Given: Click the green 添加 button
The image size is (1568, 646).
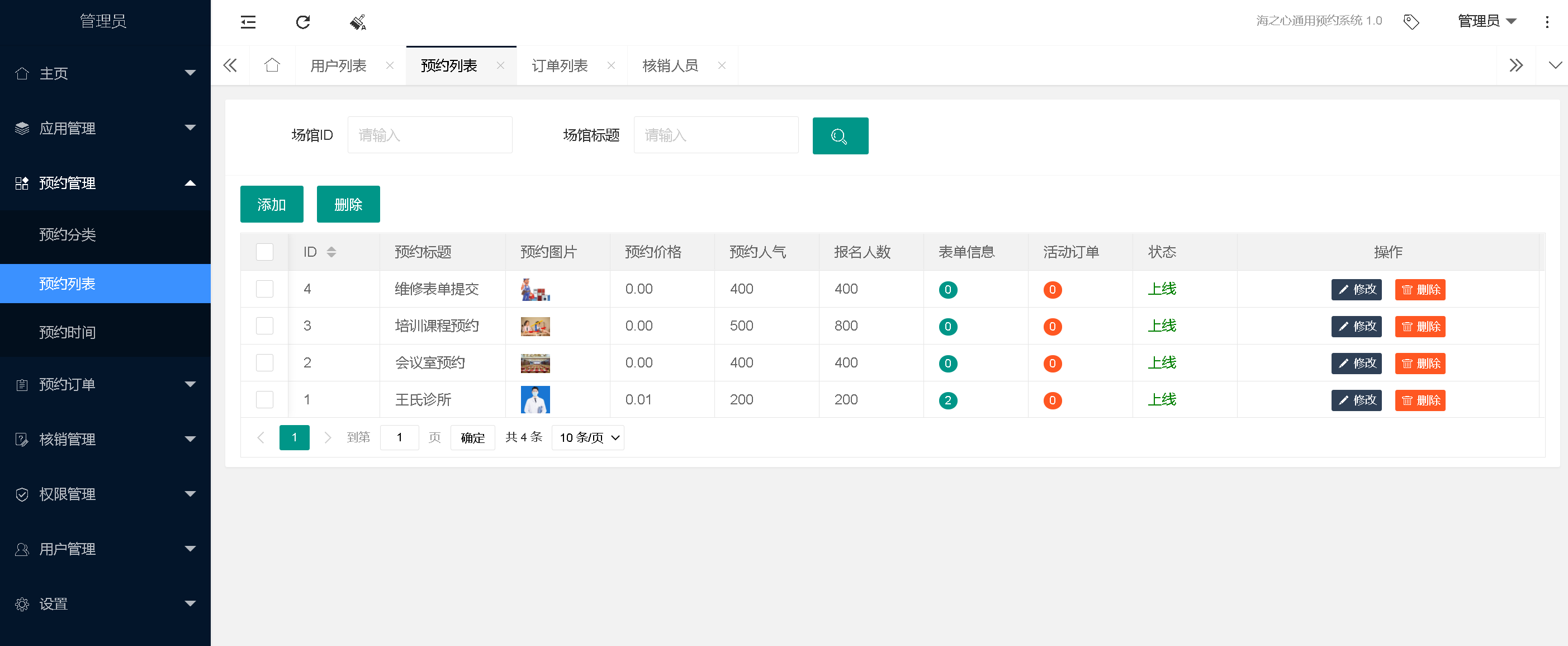Looking at the screenshot, I should pyautogui.click(x=272, y=204).
